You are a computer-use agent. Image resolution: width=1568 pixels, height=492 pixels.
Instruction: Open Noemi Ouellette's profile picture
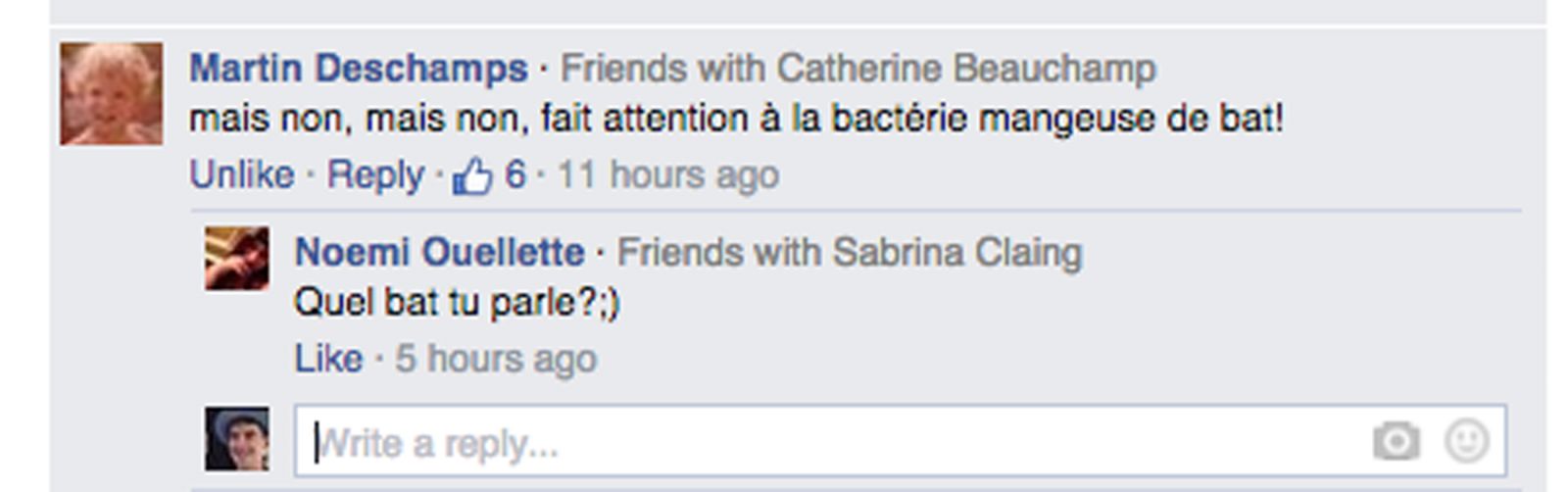click(x=236, y=259)
